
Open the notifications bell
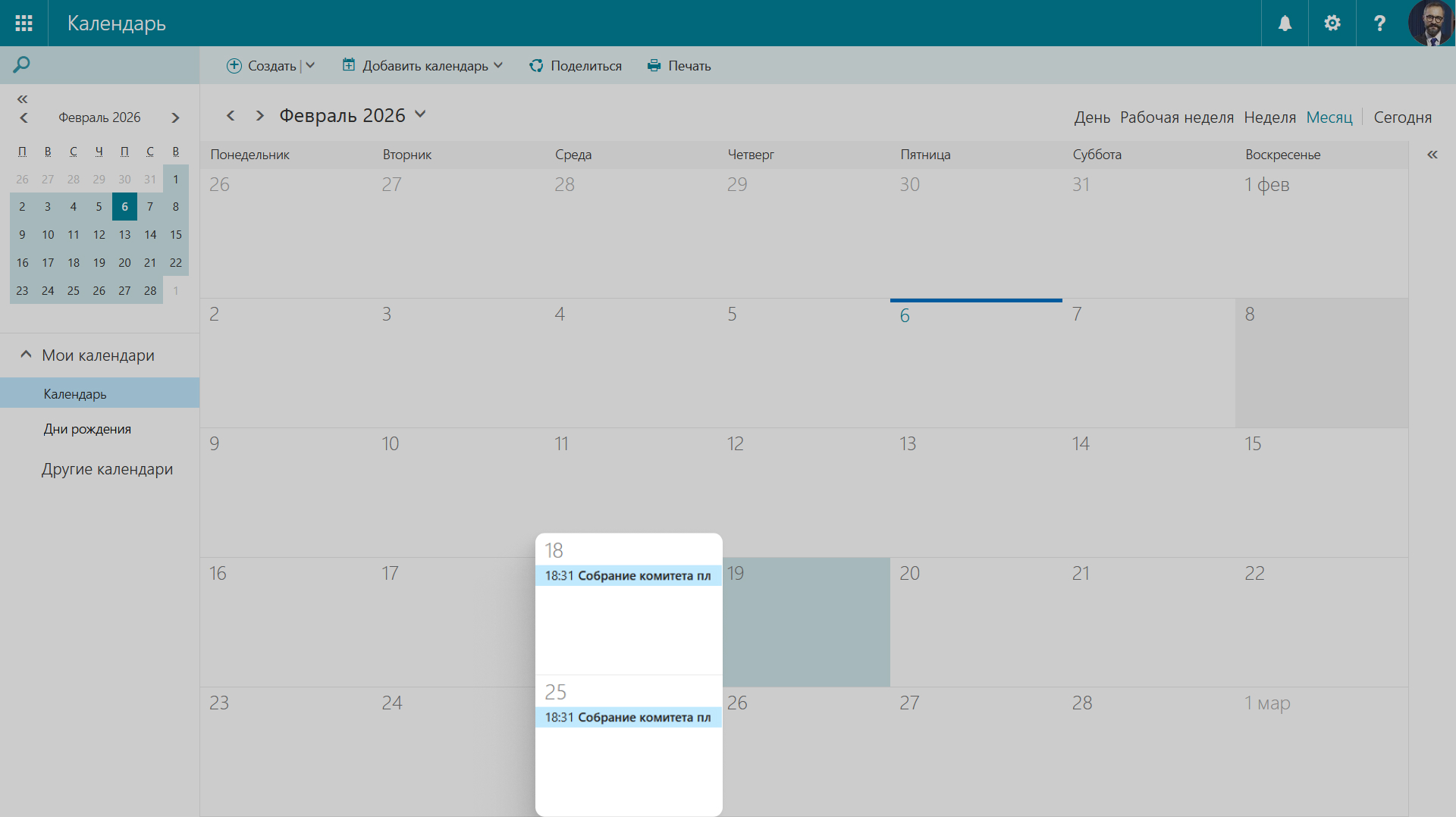(1285, 23)
